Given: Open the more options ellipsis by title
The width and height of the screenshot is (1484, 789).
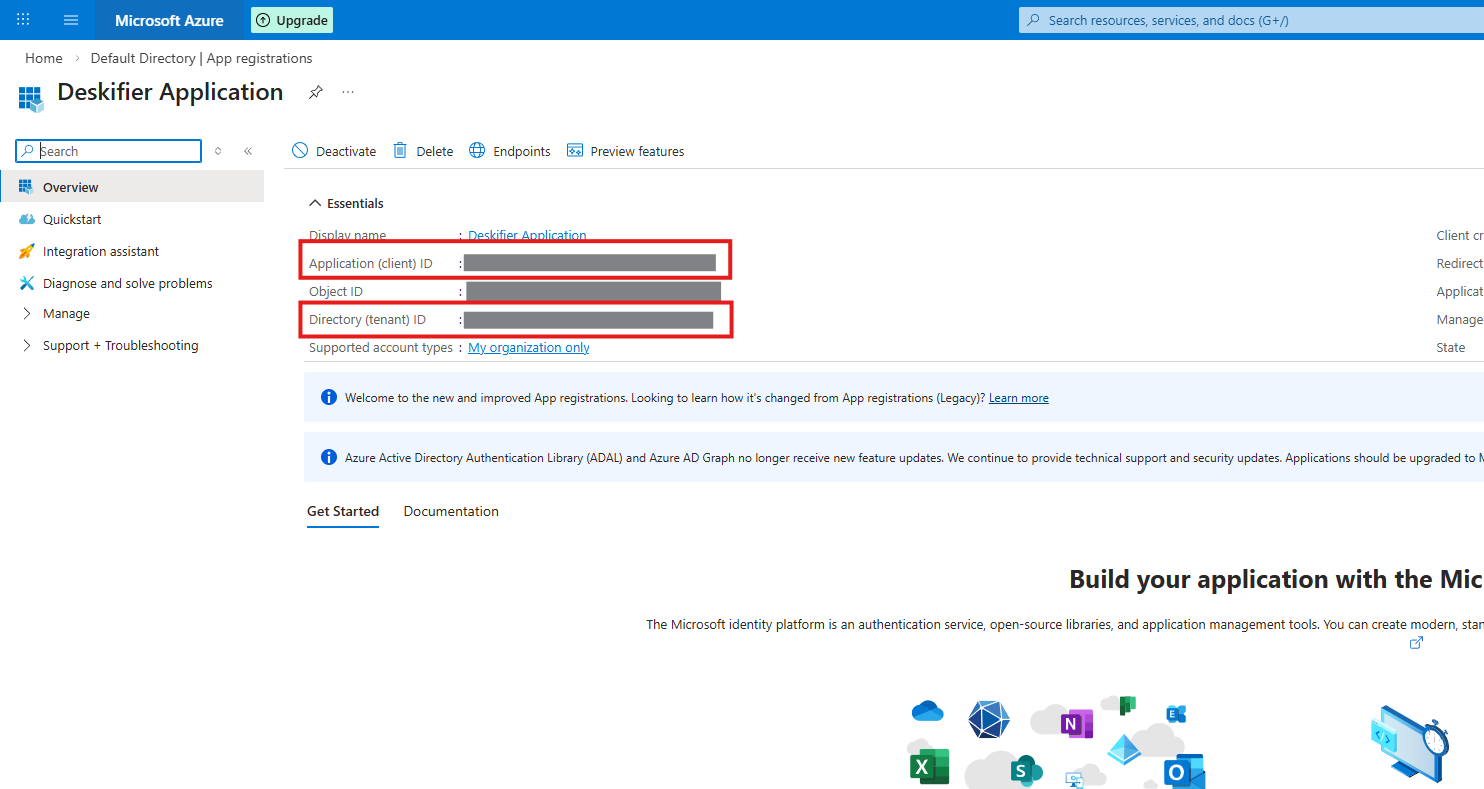Looking at the screenshot, I should point(348,92).
